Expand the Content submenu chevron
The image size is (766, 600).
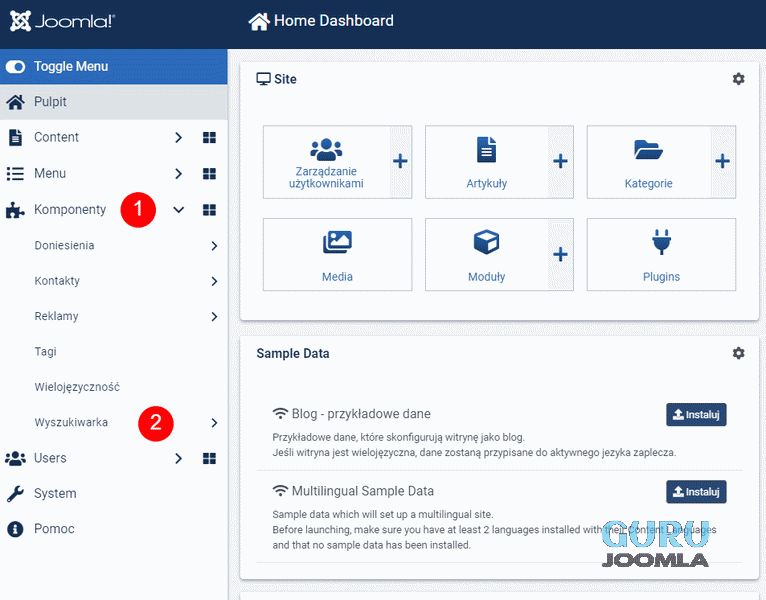[x=178, y=138]
